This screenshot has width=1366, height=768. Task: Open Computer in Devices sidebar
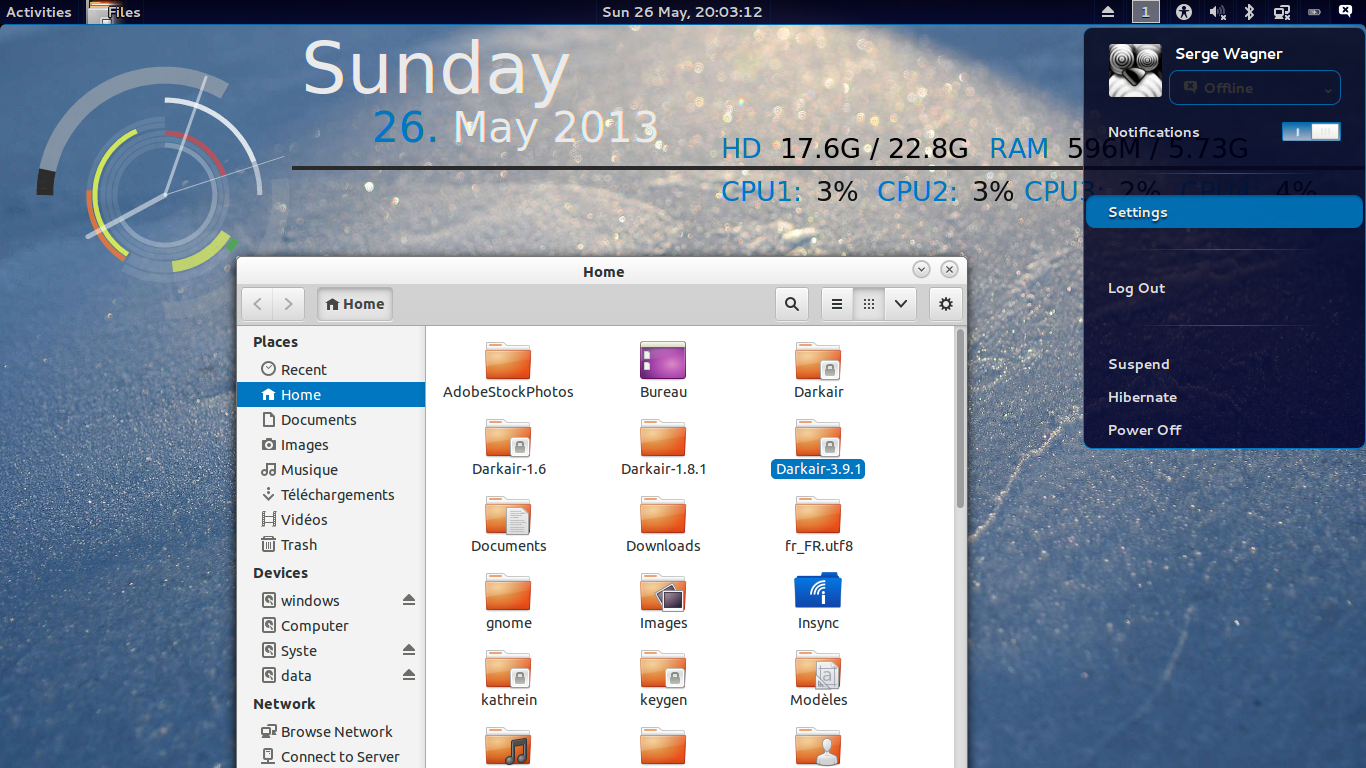coord(331,625)
